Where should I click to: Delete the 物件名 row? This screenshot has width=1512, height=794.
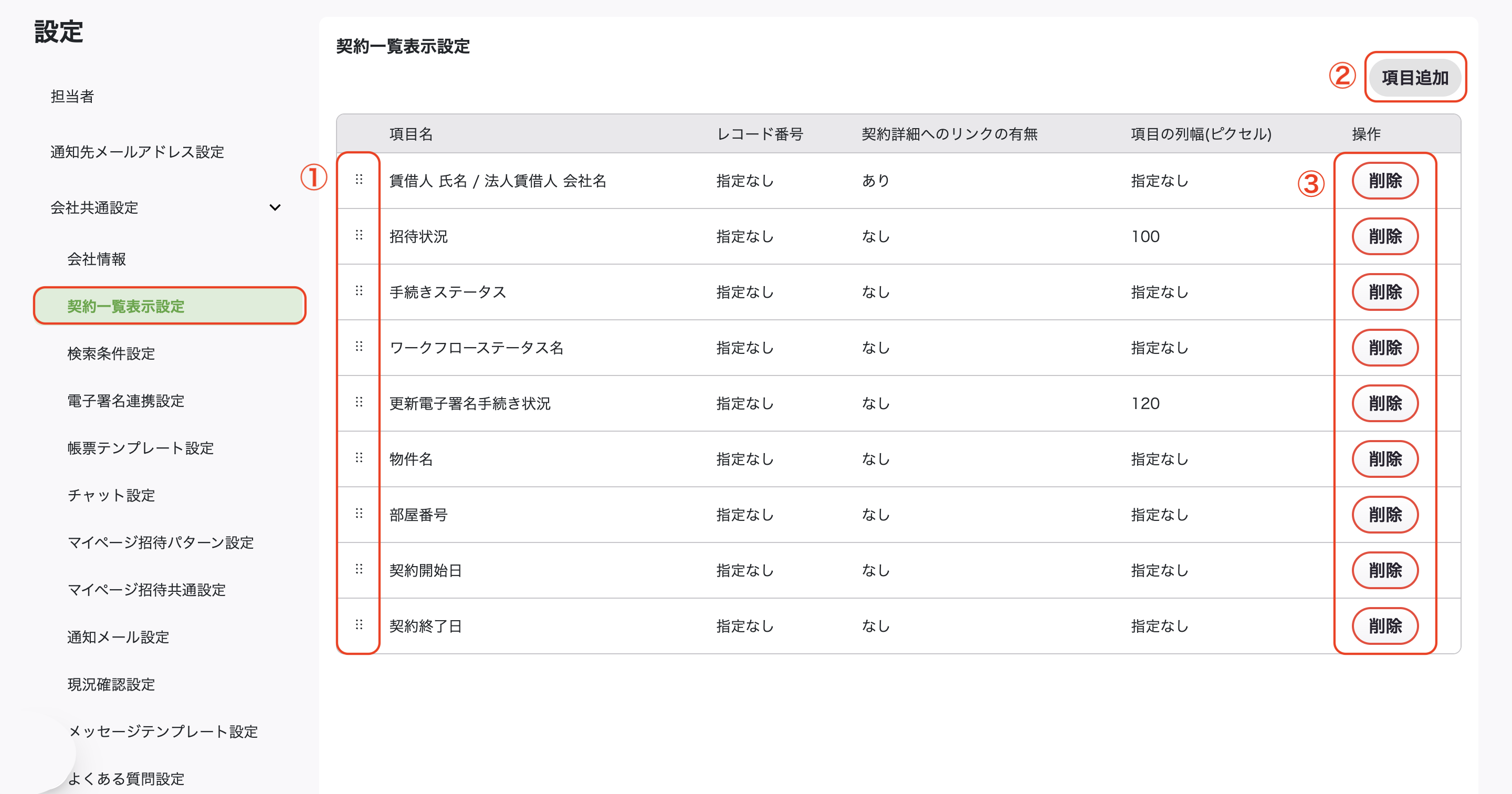(x=1385, y=458)
